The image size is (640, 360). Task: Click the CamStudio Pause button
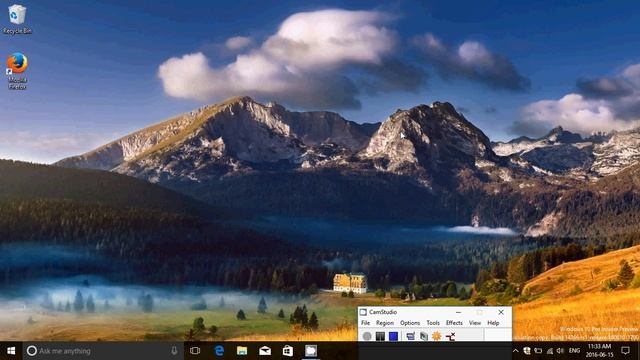pyautogui.click(x=380, y=336)
